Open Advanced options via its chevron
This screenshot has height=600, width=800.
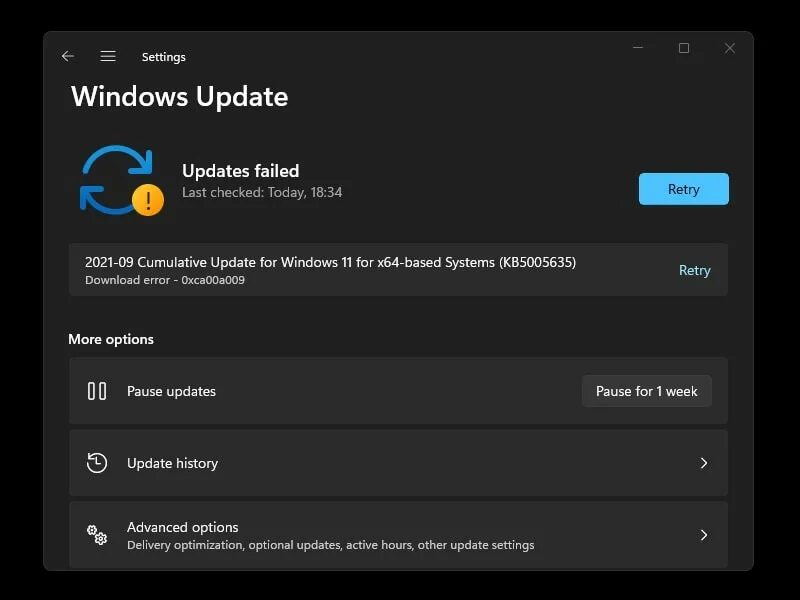point(704,535)
